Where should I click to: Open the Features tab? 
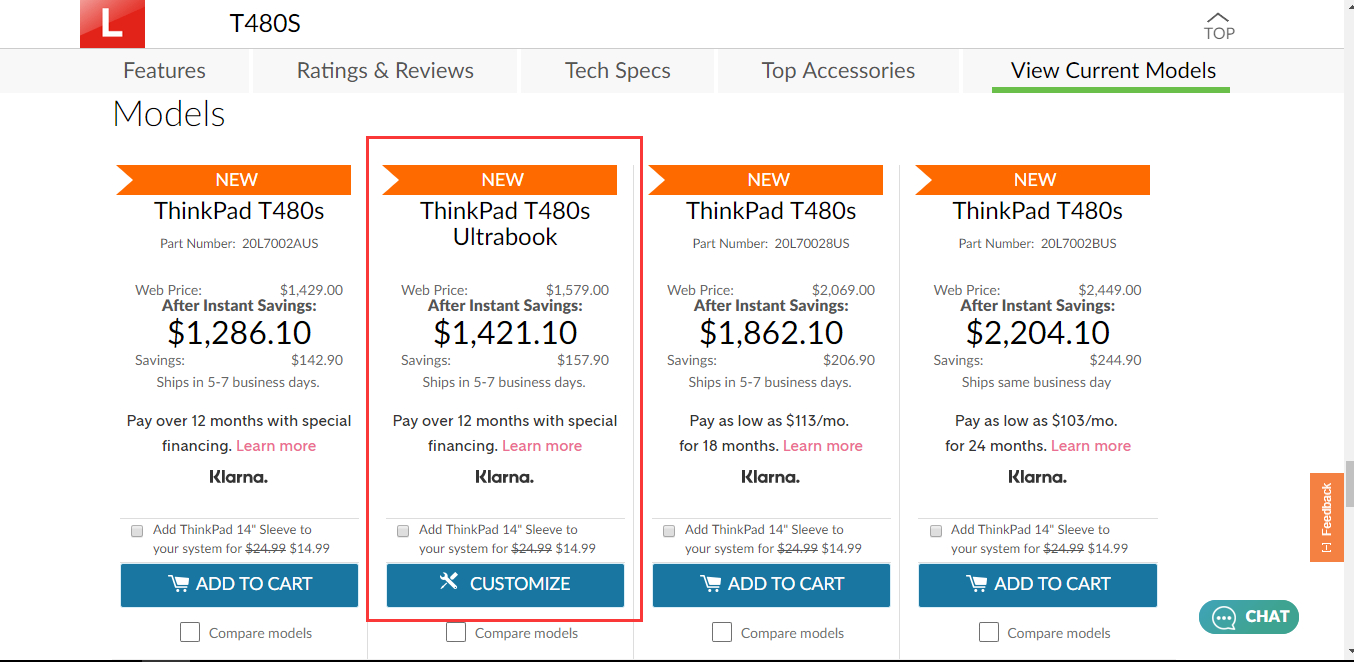164,71
